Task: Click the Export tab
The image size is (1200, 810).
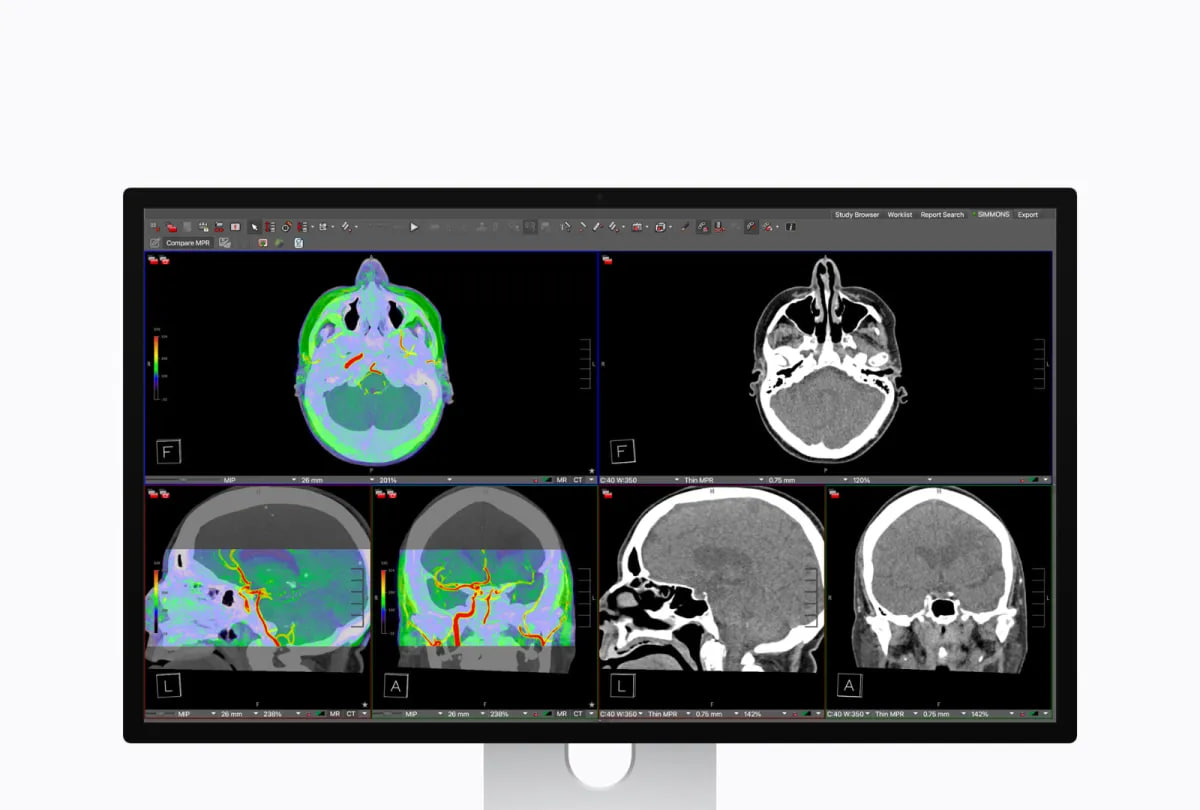Action: pos(1027,215)
